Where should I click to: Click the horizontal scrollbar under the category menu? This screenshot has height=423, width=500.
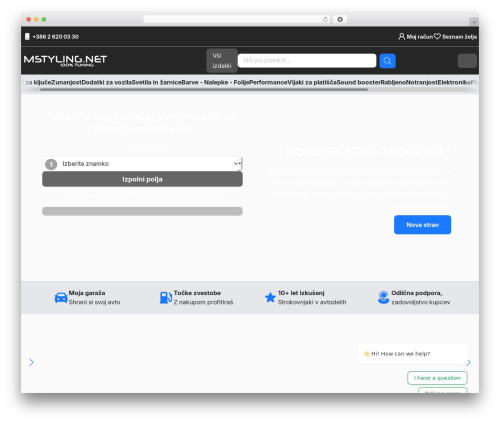click(204, 89)
